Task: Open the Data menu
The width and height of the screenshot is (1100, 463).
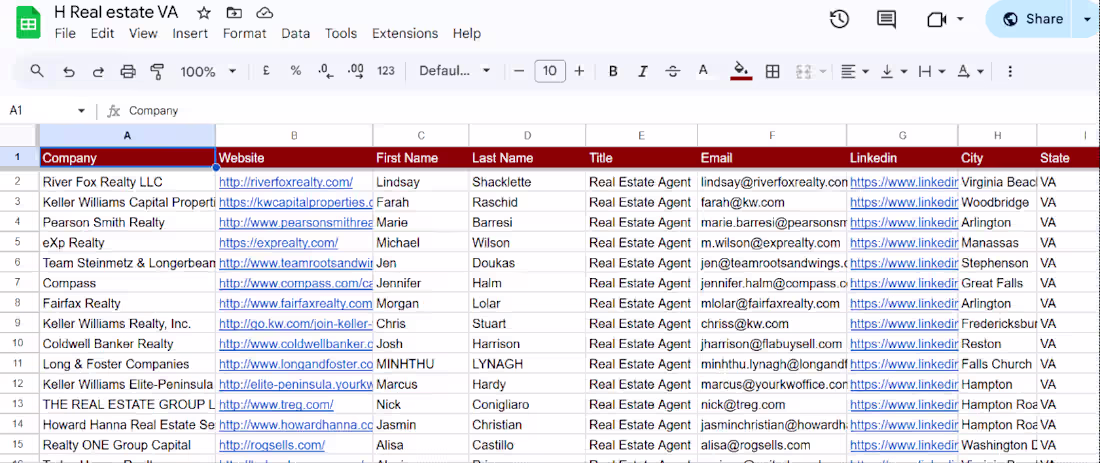Action: [295, 33]
